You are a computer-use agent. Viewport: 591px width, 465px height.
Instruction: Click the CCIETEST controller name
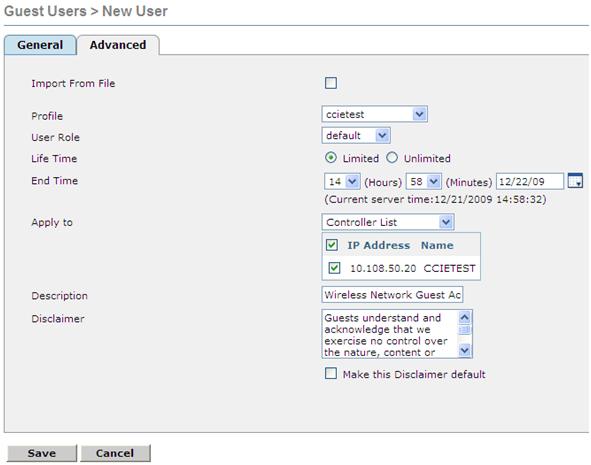[x=449, y=268]
